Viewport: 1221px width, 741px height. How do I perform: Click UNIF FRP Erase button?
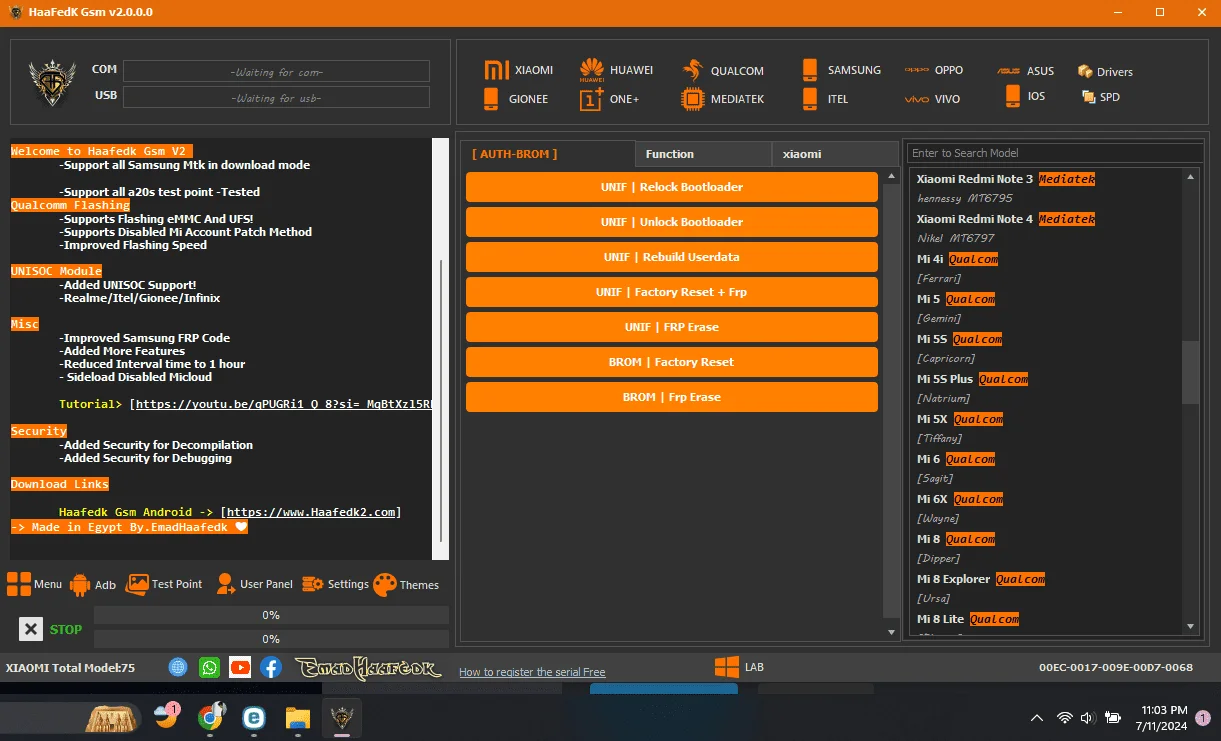(x=672, y=327)
